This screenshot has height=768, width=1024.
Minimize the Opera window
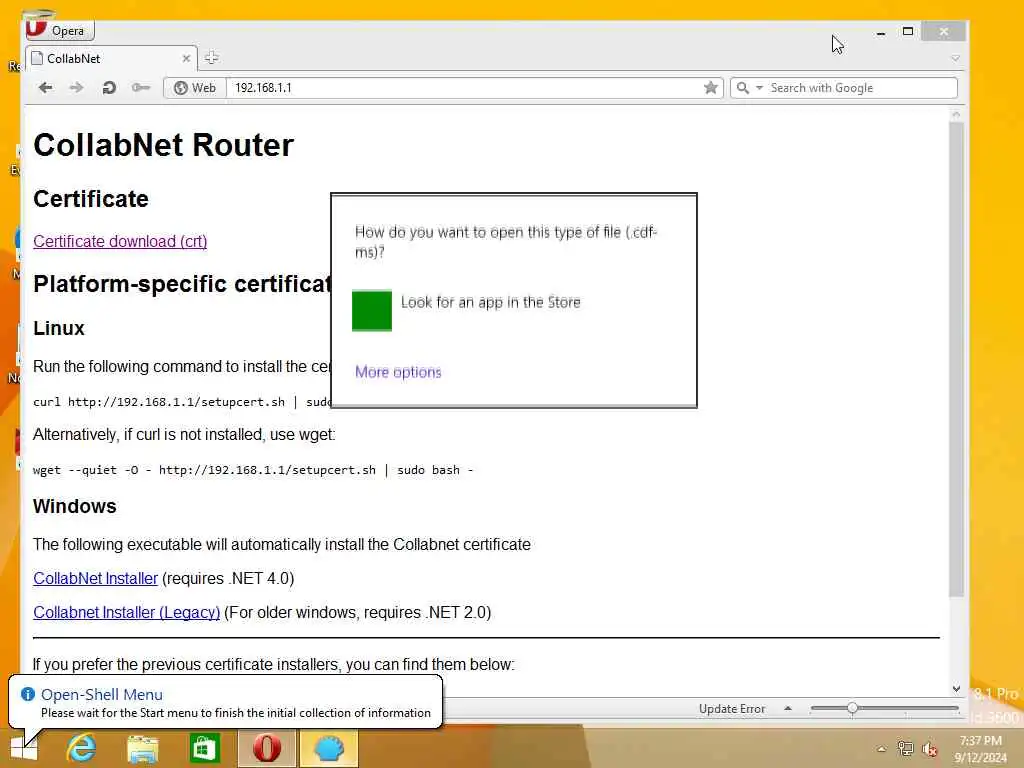point(880,31)
